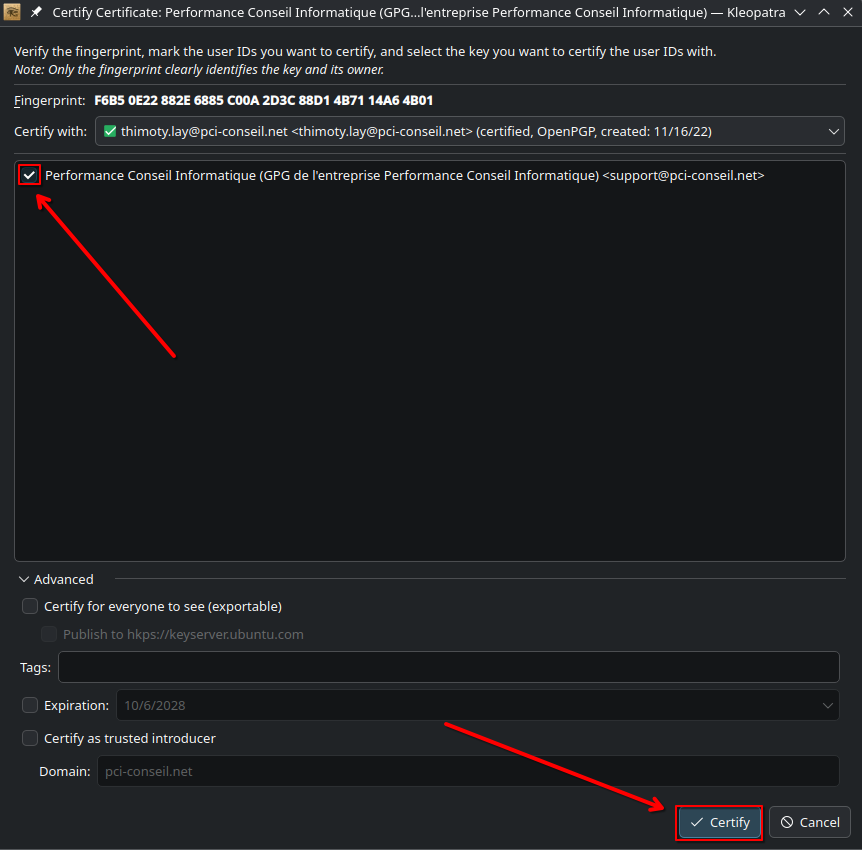Maximize the Certify Certificate window
862x850 pixels.
pos(823,12)
